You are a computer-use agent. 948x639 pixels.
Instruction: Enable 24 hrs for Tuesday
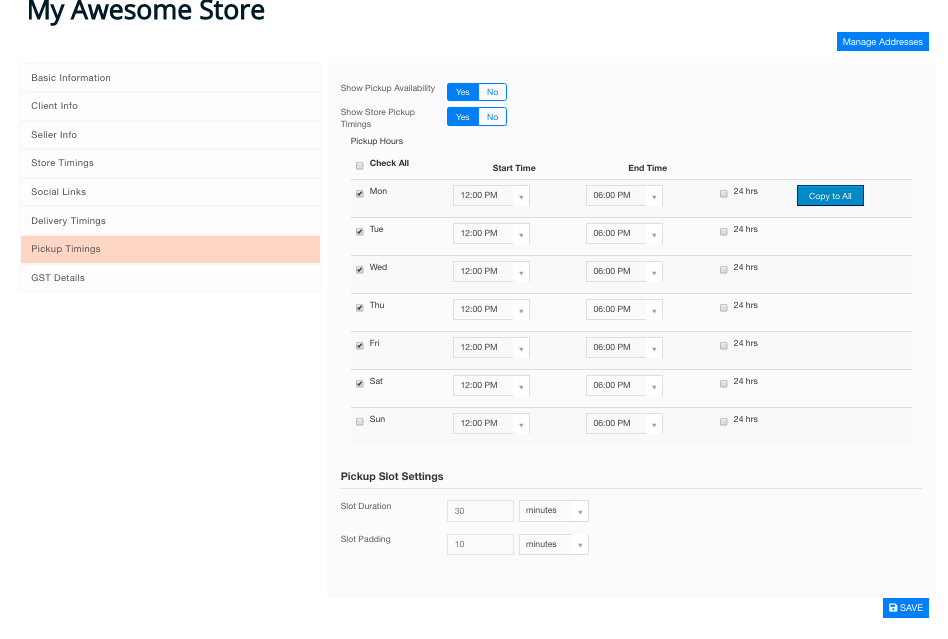[724, 232]
